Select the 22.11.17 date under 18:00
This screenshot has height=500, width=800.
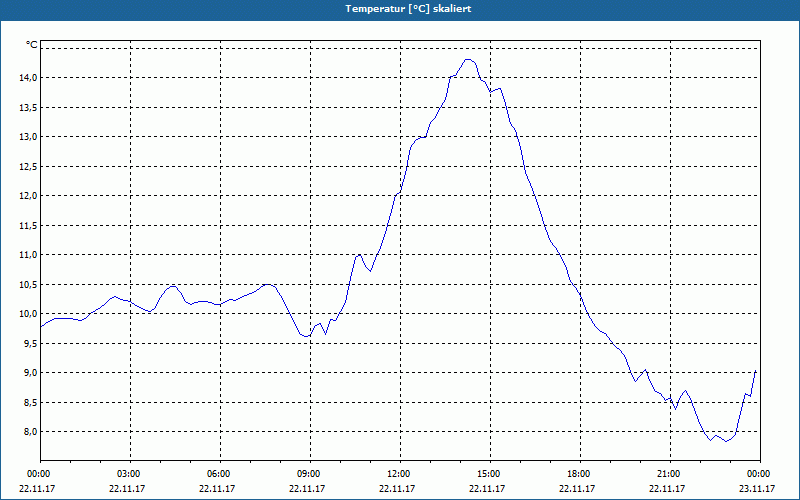[x=577, y=488]
